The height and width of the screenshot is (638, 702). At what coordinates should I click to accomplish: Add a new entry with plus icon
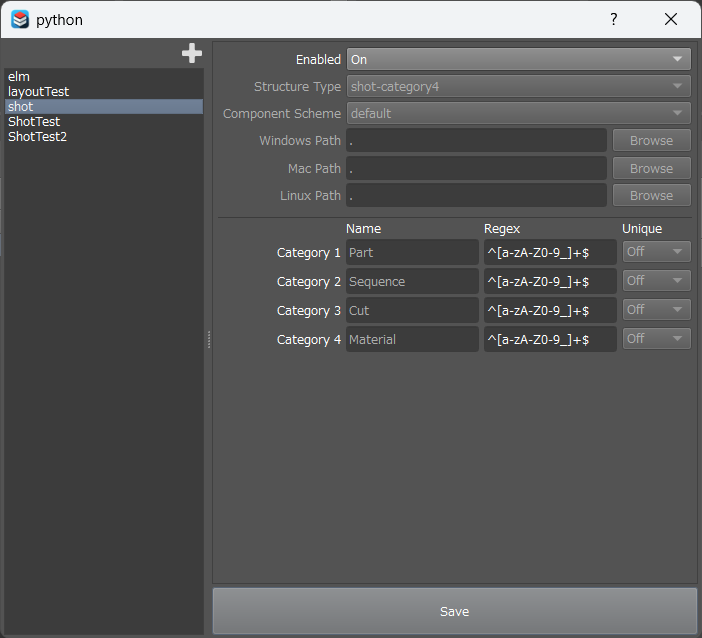point(192,53)
